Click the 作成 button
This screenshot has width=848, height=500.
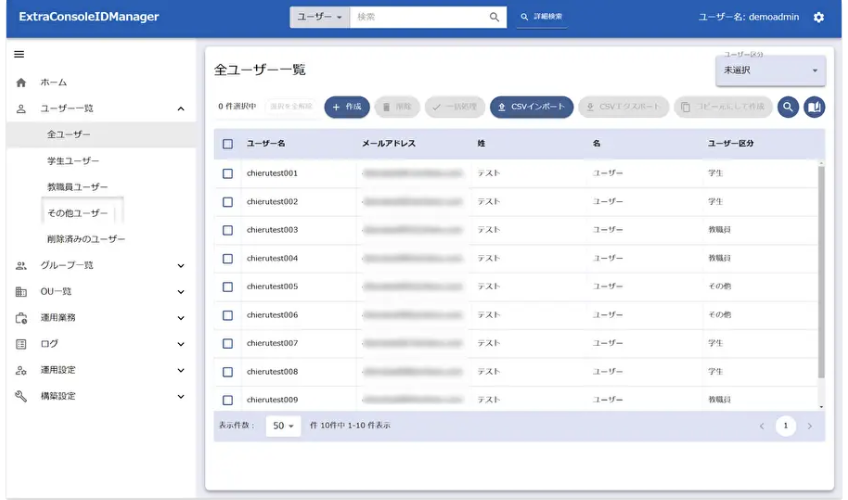pos(347,107)
